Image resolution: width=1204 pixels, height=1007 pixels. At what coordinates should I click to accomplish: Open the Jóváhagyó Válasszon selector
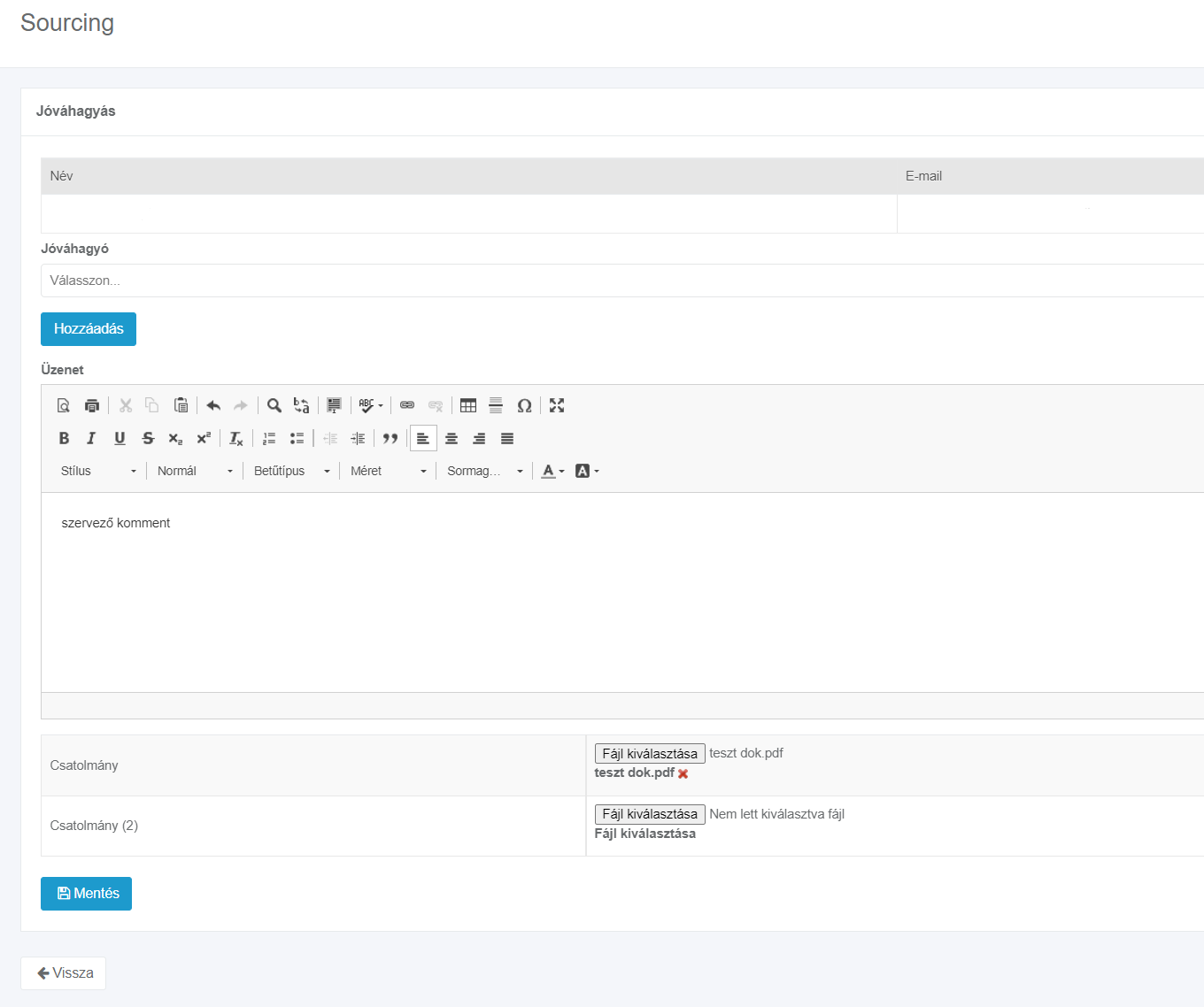(x=622, y=281)
